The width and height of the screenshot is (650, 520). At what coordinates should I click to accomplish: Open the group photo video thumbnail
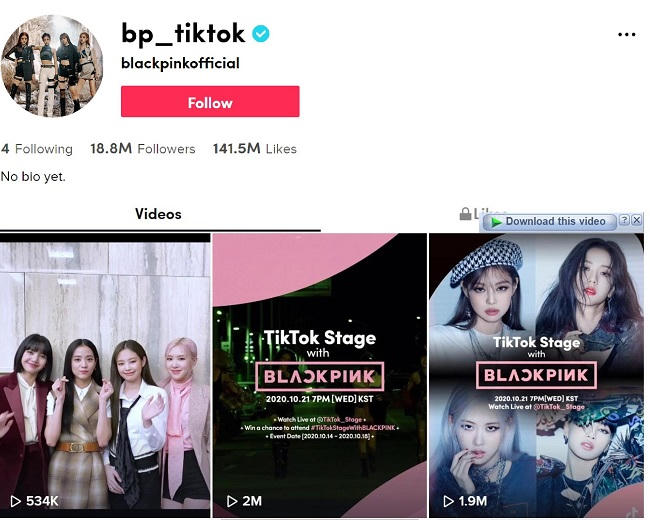105,375
